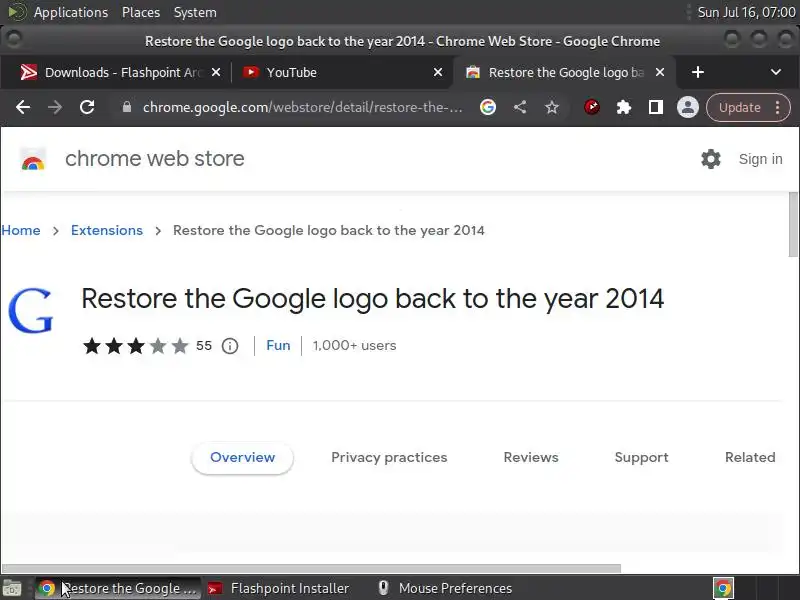Share this page via share icon

520,107
